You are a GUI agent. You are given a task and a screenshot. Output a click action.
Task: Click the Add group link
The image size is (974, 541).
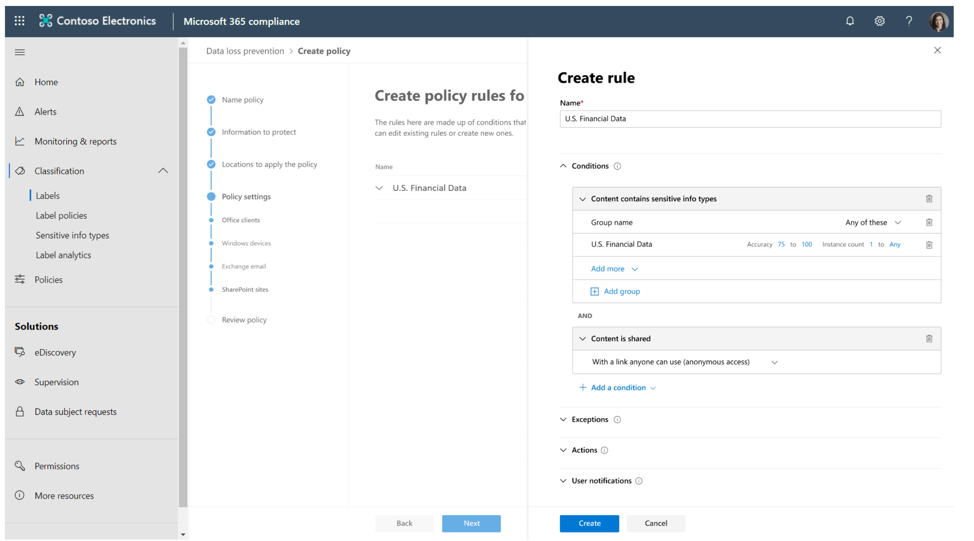pyautogui.click(x=615, y=292)
